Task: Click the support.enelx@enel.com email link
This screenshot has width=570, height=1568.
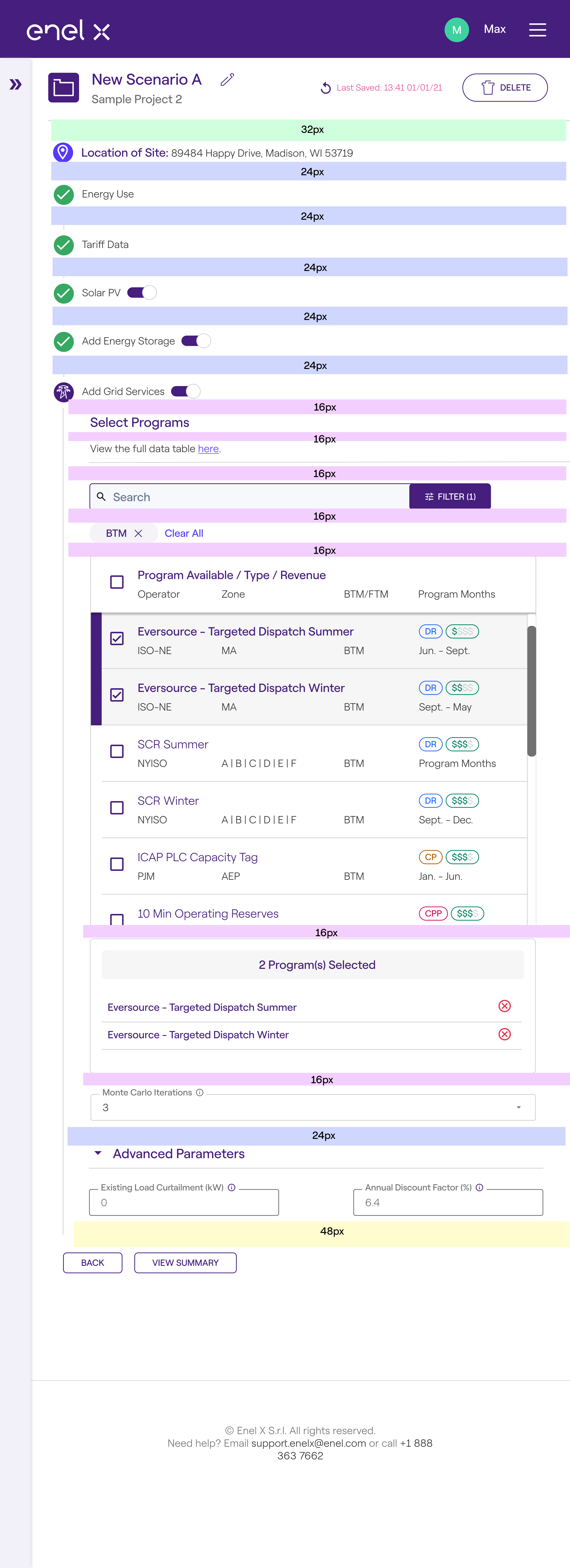Action: click(x=309, y=1443)
